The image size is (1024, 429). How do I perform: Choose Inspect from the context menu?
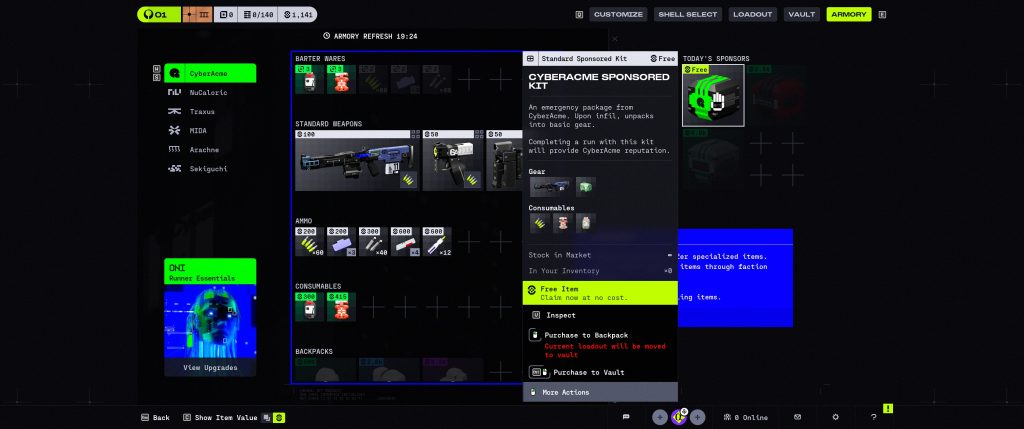pyautogui.click(x=560, y=315)
